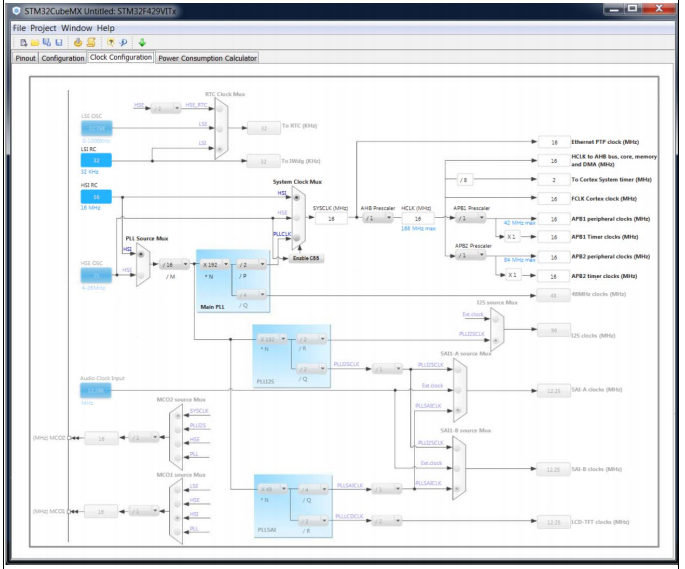Image resolution: width=685 pixels, height=569 pixels.
Task: Click the SYSCLK (MHz) value field
Action: pyautogui.click(x=331, y=219)
